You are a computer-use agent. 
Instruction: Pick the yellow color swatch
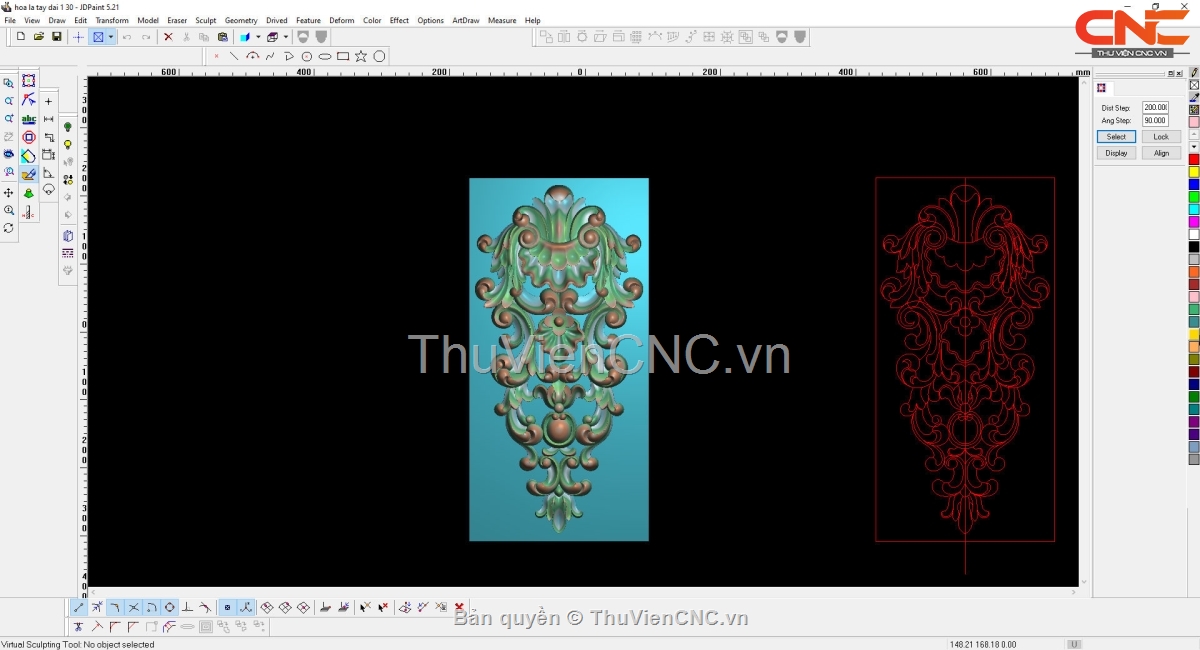click(1193, 172)
